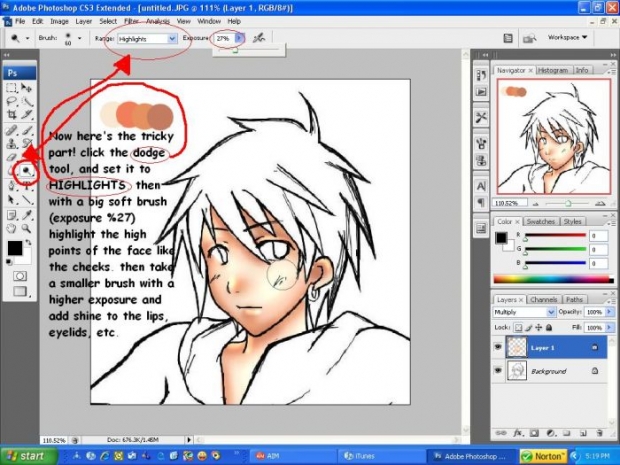Open the Filter menu
Image resolution: width=620 pixels, height=465 pixels.
point(131,21)
